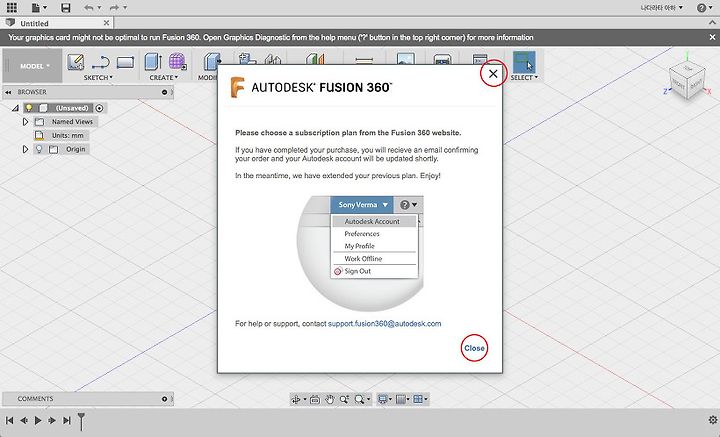720x437 pixels.
Task: Select the Line sketch tool
Action: point(100,62)
